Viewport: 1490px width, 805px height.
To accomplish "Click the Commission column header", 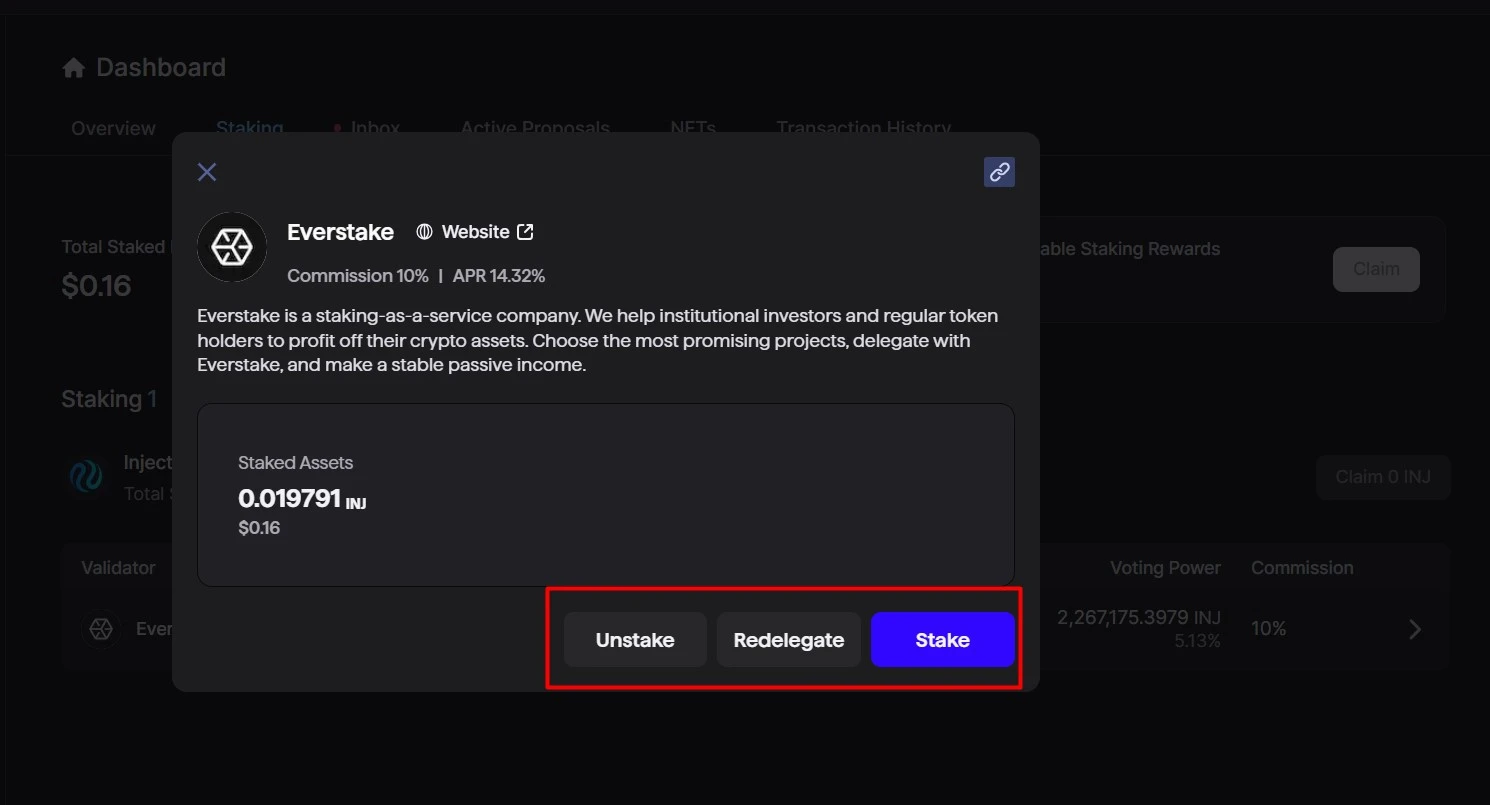I will pos(1302,568).
